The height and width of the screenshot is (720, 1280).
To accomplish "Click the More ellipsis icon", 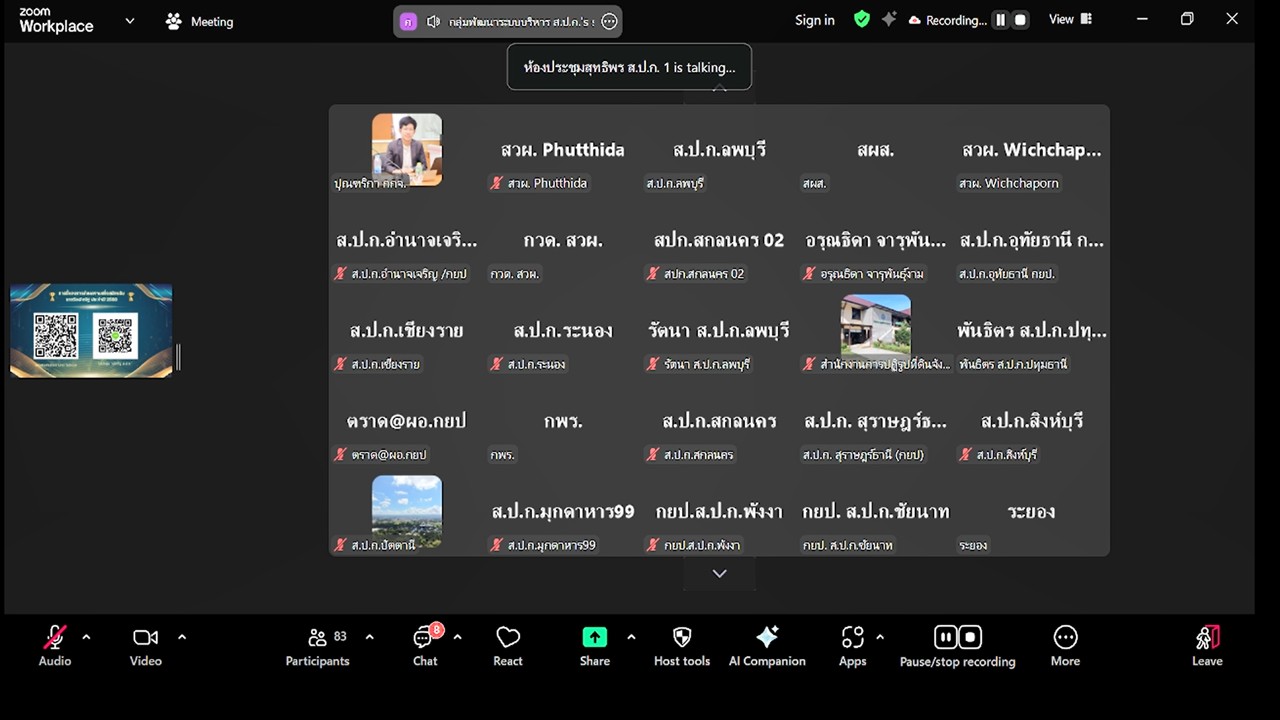I will (x=1065, y=637).
